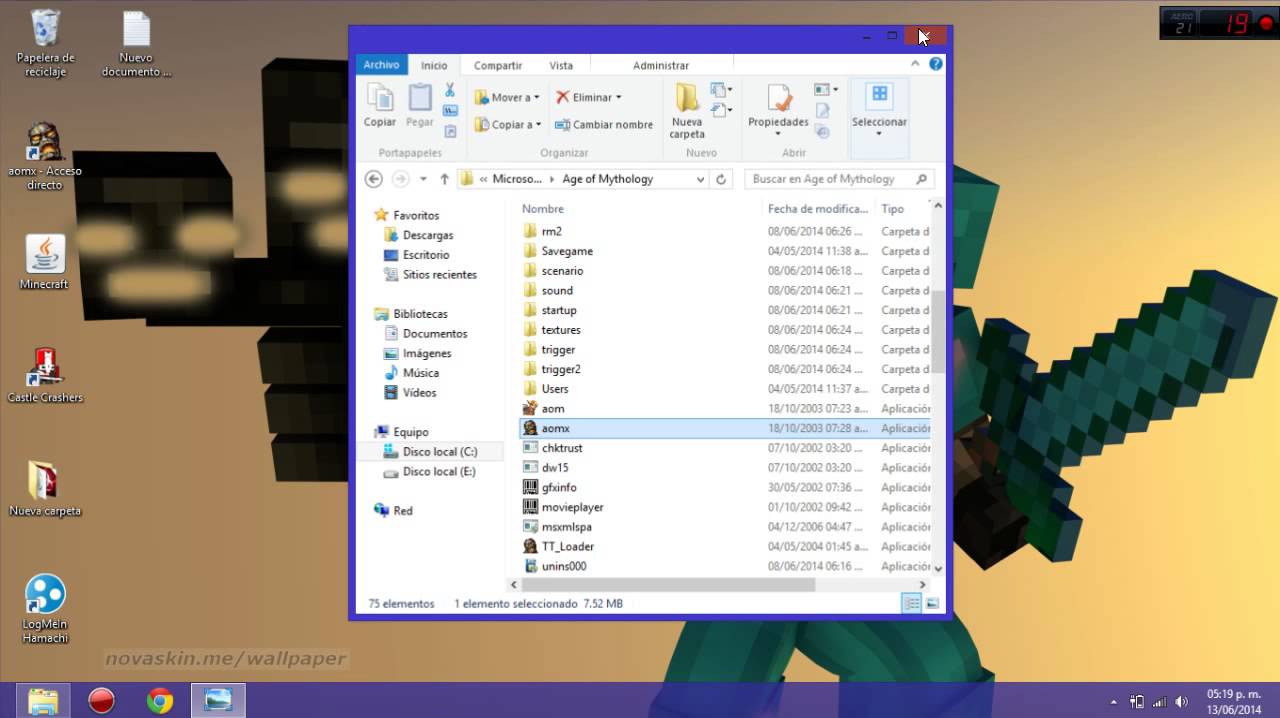Click Cambiar nombre in the ribbon
The height and width of the screenshot is (718, 1280).
pyautogui.click(x=604, y=124)
